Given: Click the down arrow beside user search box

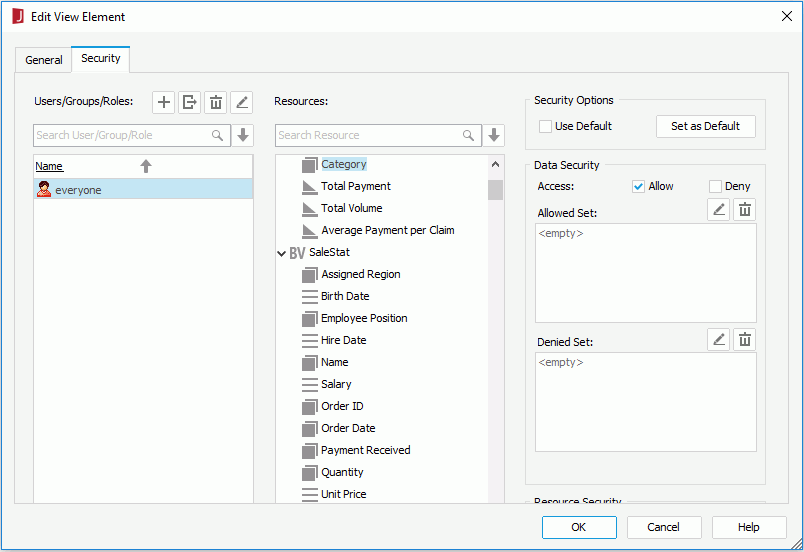Looking at the screenshot, I should [243, 135].
